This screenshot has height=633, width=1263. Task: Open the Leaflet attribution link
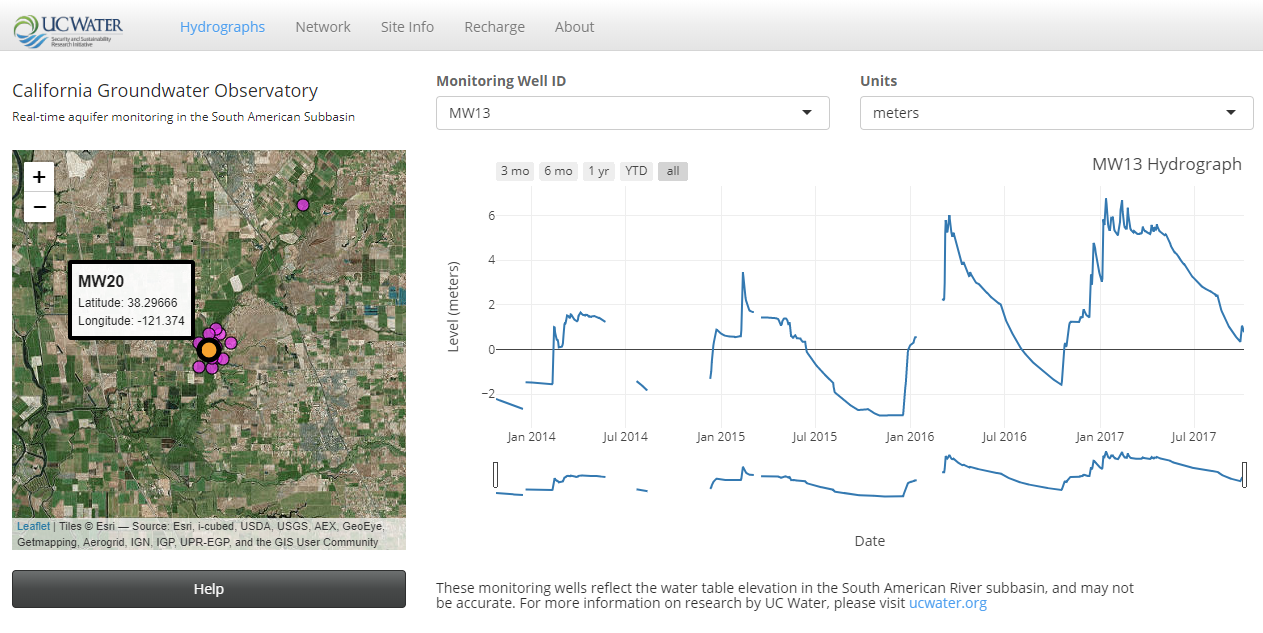pos(33,526)
